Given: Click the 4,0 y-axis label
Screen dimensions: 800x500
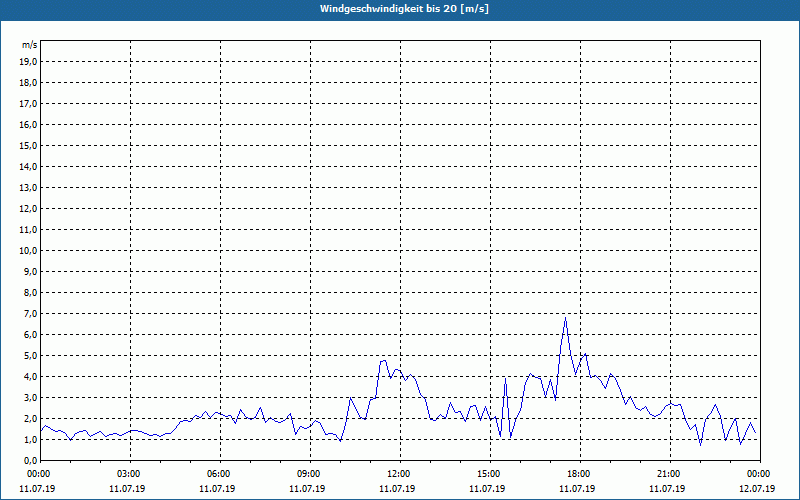Looking at the screenshot, I should [x=30, y=376].
